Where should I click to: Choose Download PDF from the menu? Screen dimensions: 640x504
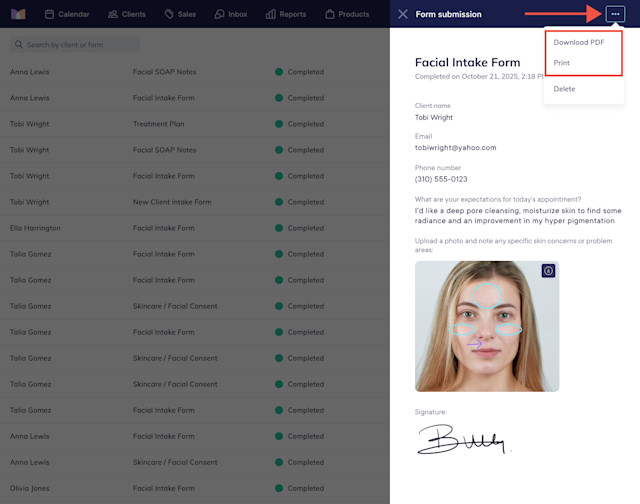coord(579,42)
